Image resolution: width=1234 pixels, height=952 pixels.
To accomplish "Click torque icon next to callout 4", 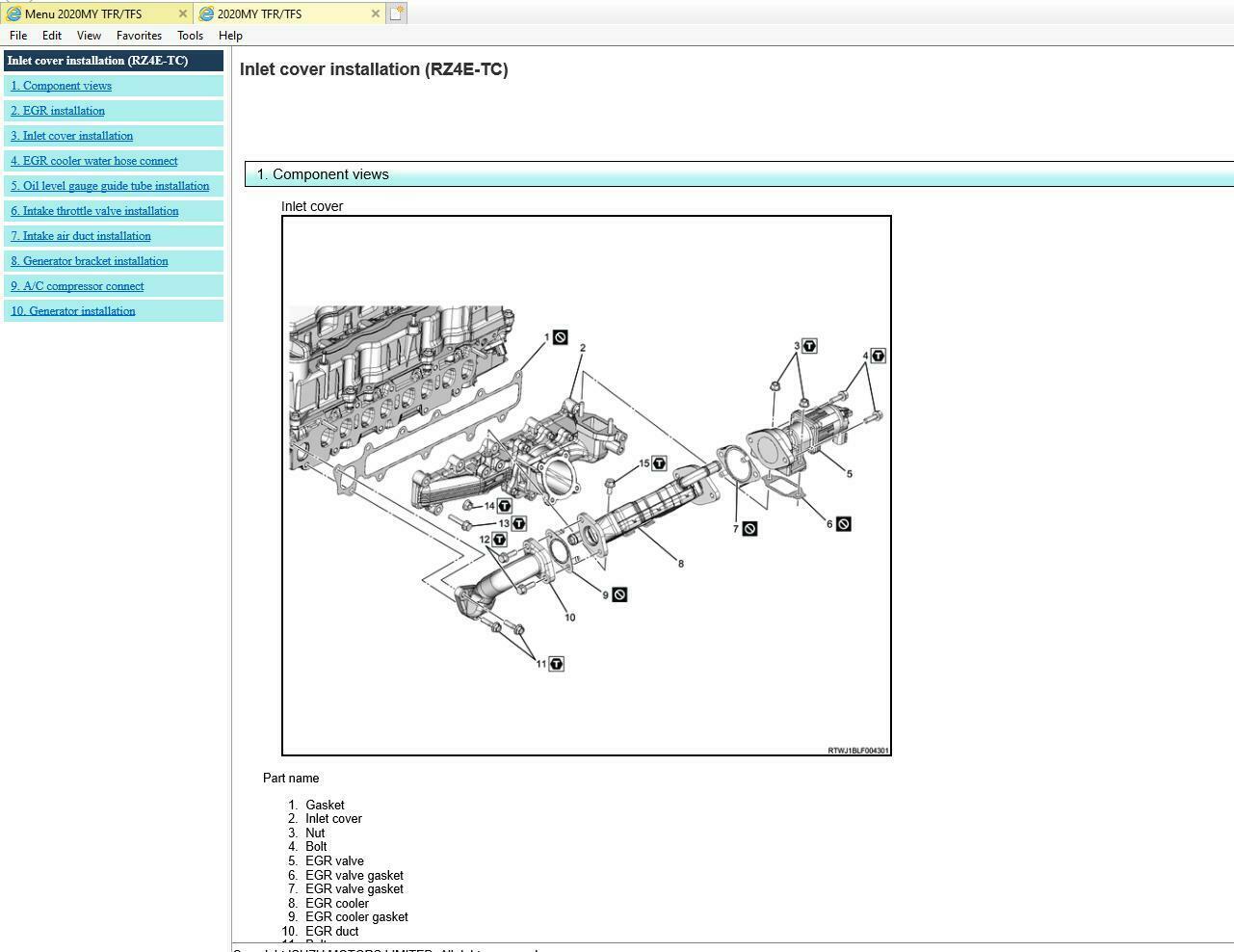I will (878, 356).
